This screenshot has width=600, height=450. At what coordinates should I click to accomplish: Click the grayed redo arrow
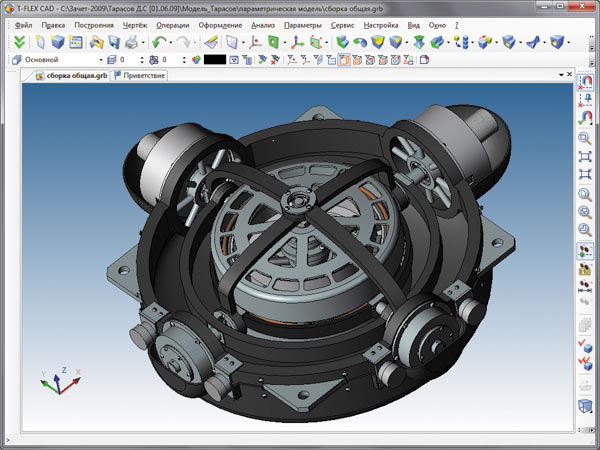(184, 42)
